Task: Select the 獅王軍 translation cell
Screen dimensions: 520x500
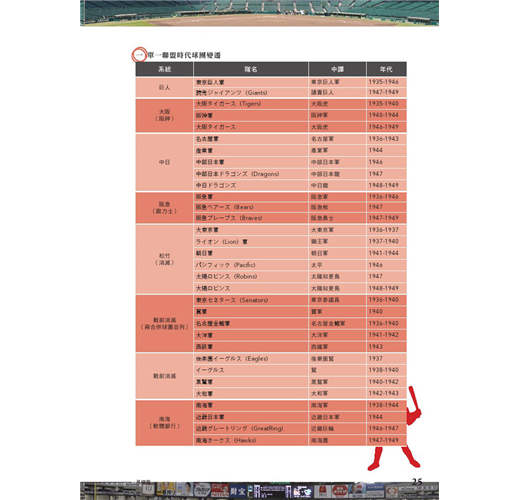Action: (337, 242)
